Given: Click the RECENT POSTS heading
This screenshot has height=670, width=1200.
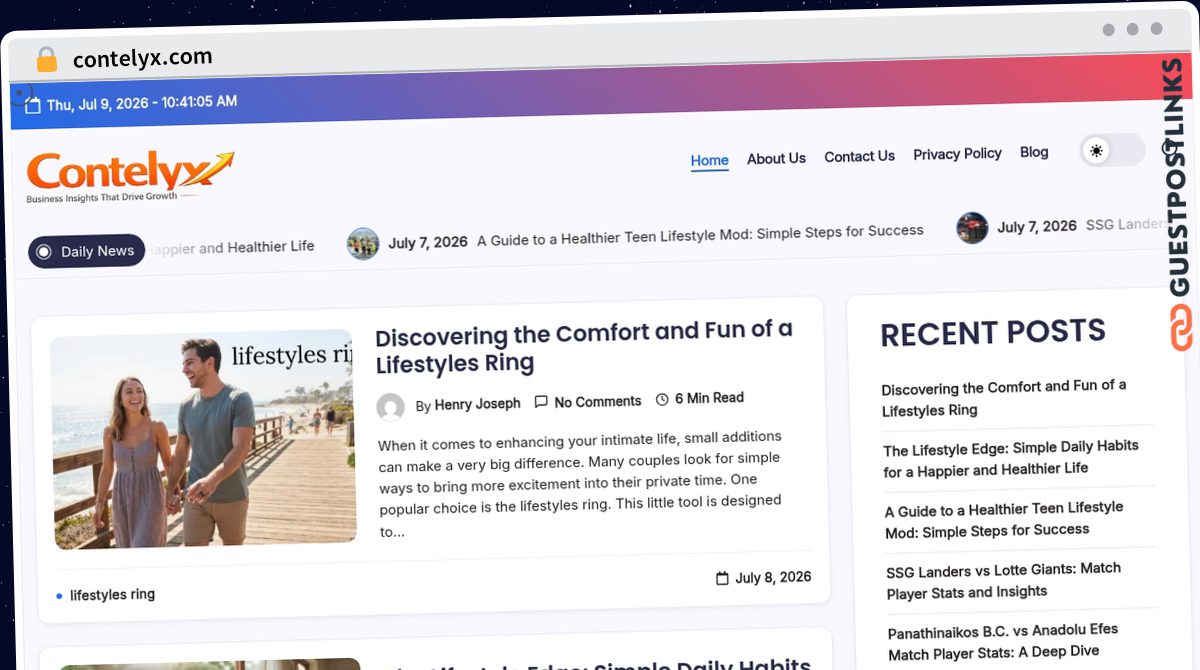Looking at the screenshot, I should 993,332.
